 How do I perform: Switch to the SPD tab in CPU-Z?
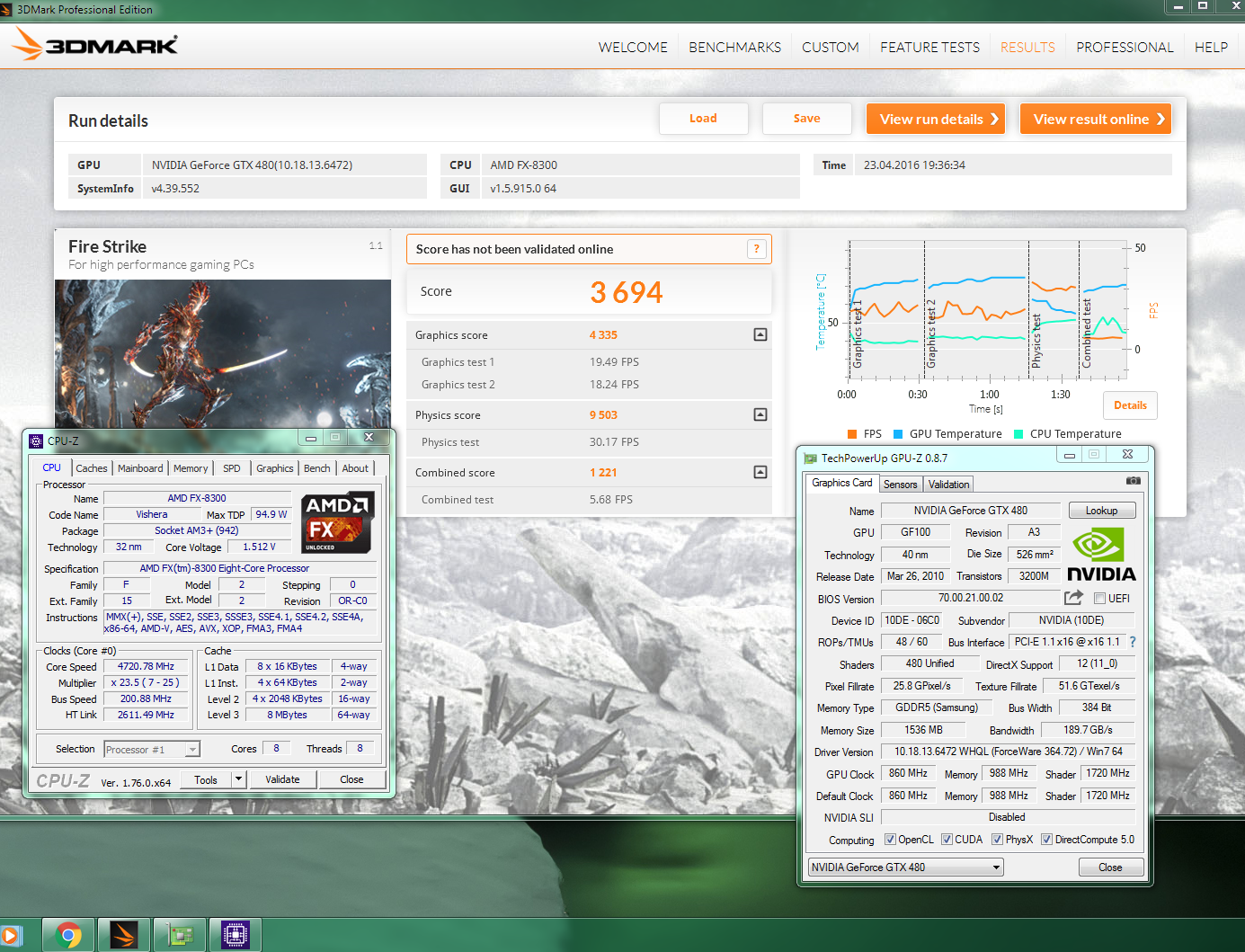coord(232,468)
